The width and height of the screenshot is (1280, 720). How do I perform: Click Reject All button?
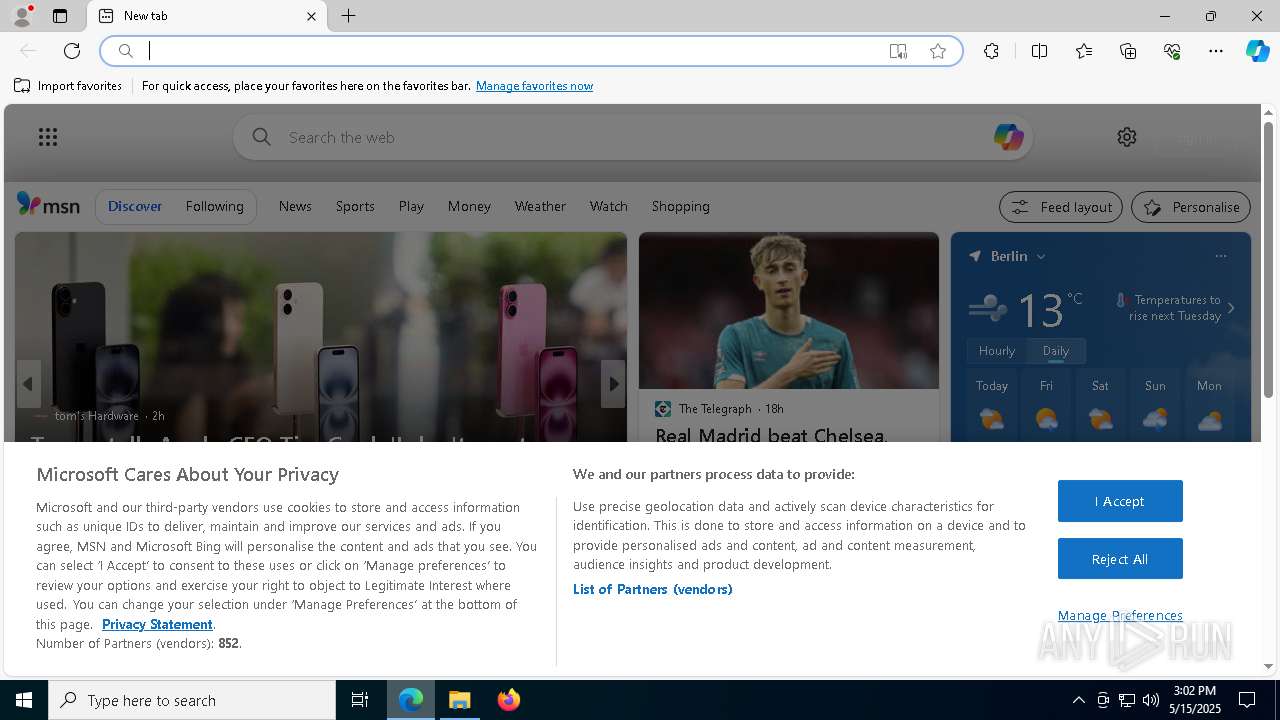coord(1120,559)
